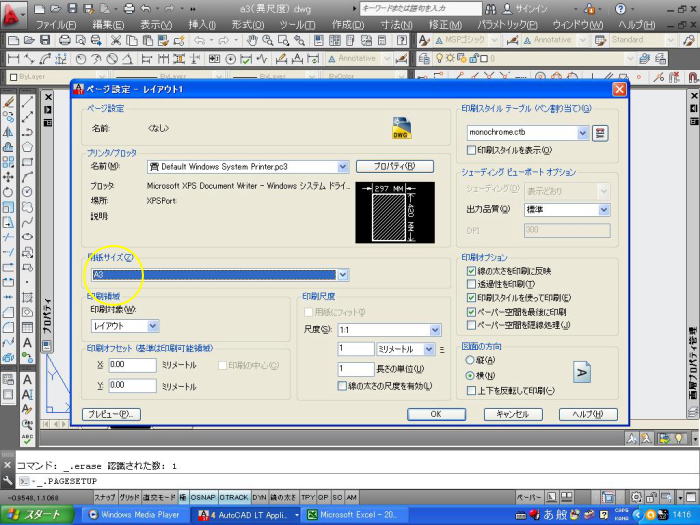Click the keyword search box at top
The image size is (700, 525).
point(421,8)
